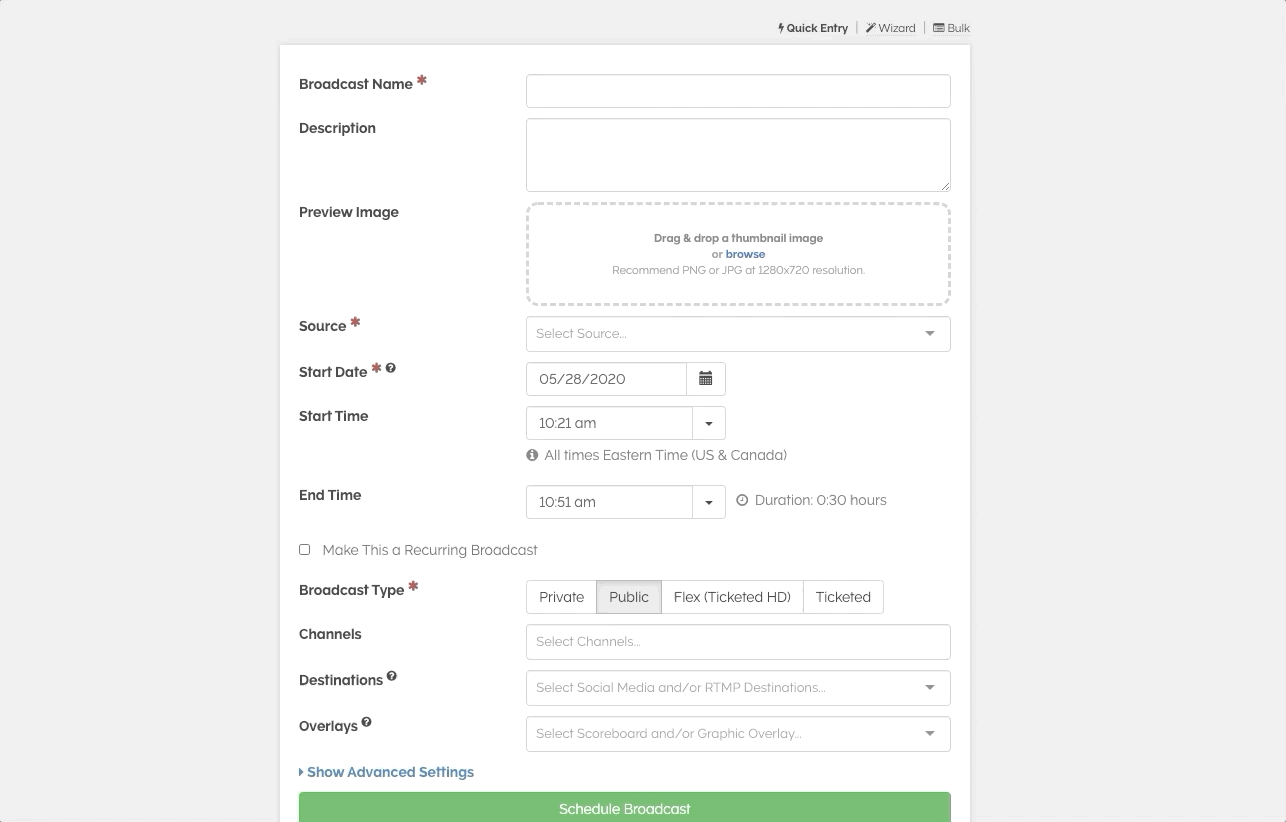The width and height of the screenshot is (1286, 822).
Task: Click the Start Date help question icon
Action: [391, 368]
